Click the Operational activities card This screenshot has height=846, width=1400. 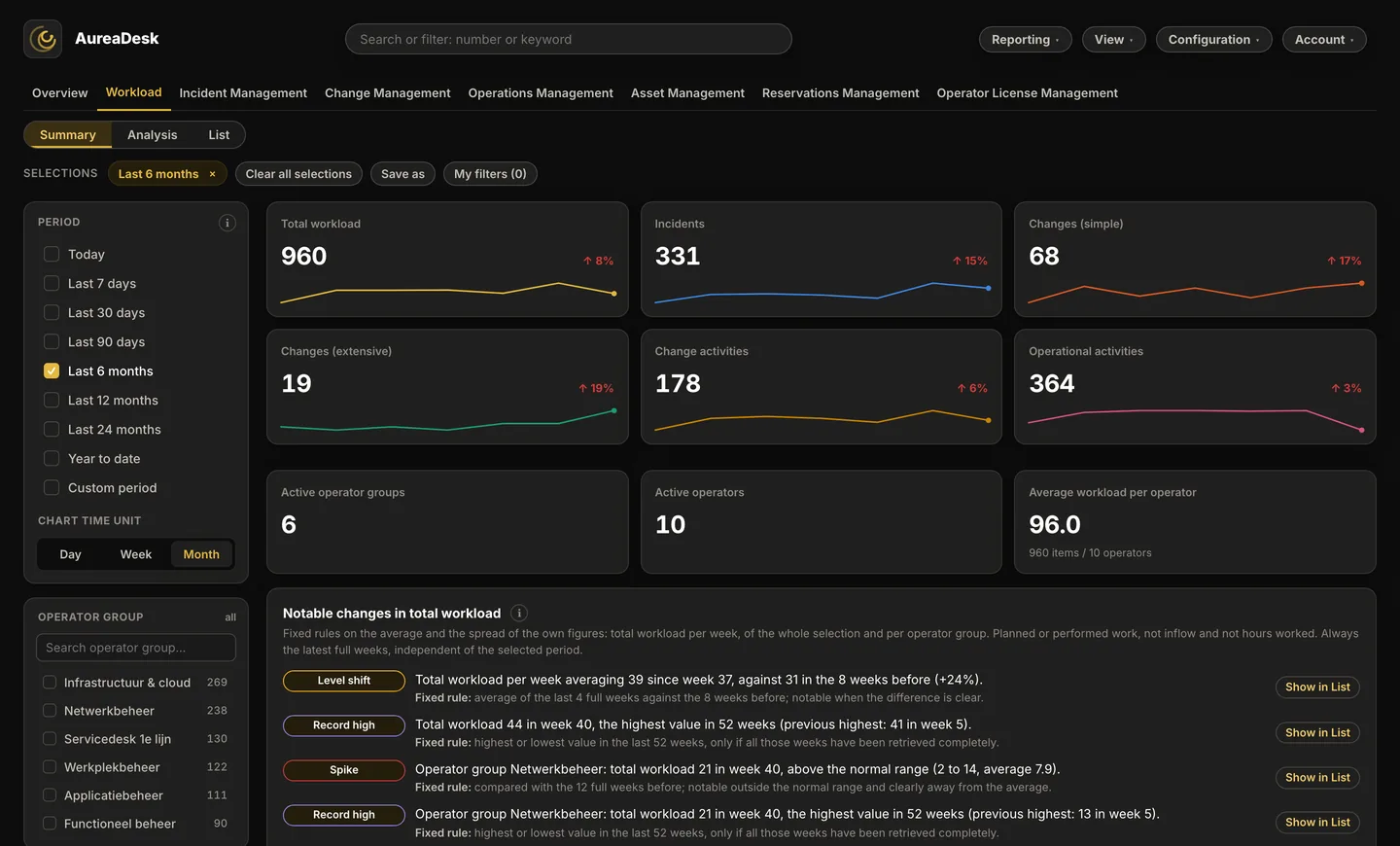click(x=1195, y=387)
